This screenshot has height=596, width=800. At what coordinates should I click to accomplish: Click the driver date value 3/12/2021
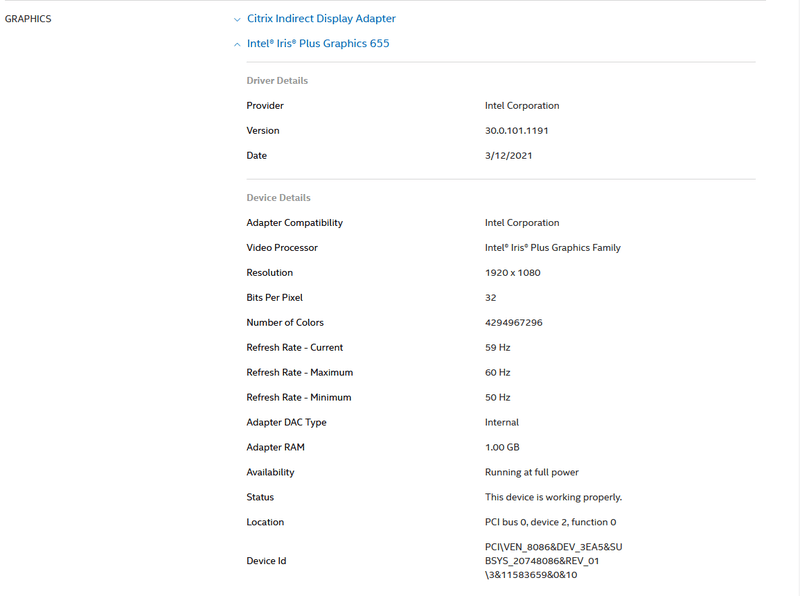508,156
